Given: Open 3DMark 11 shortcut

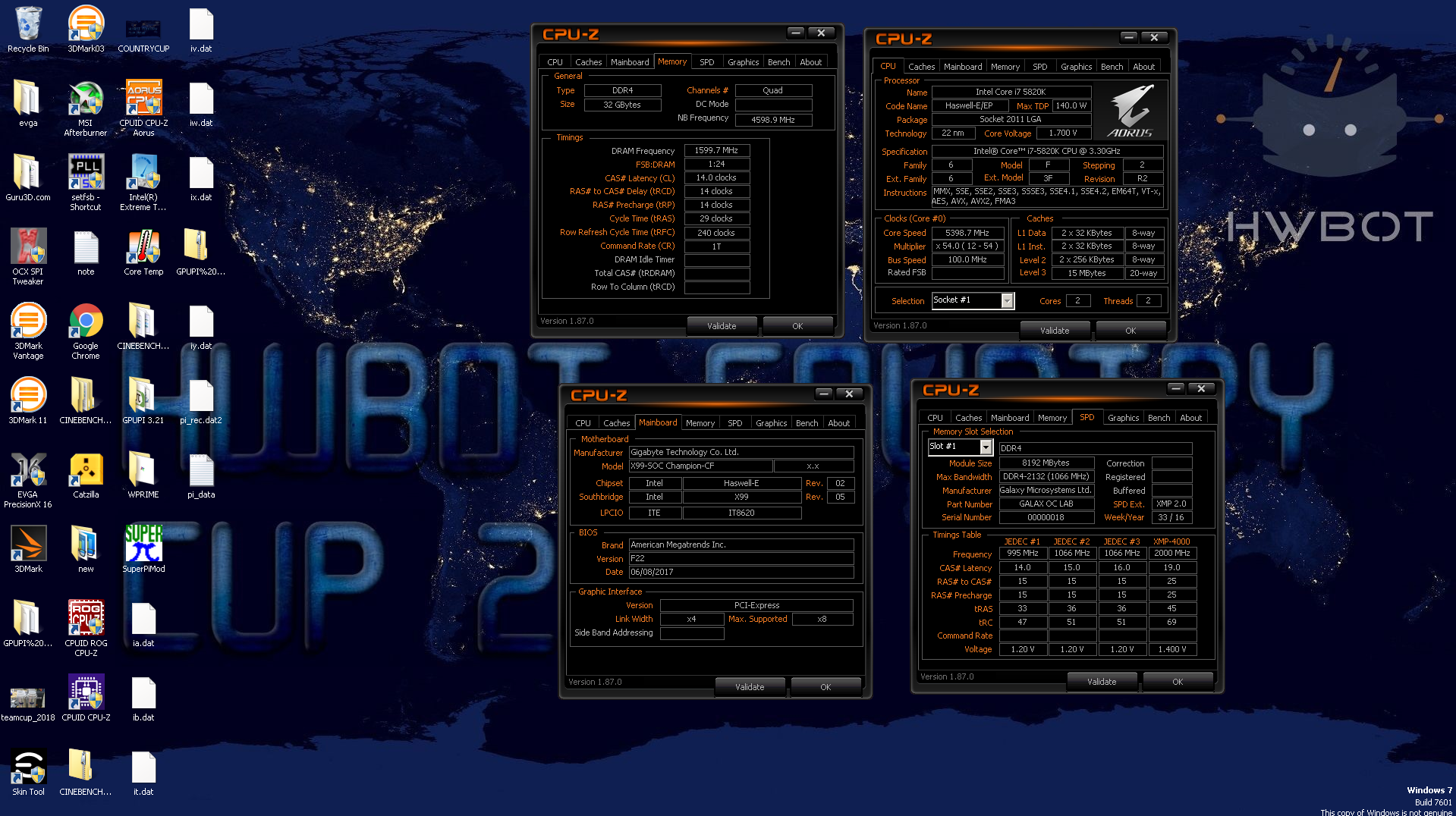Looking at the screenshot, I should 28,401.
